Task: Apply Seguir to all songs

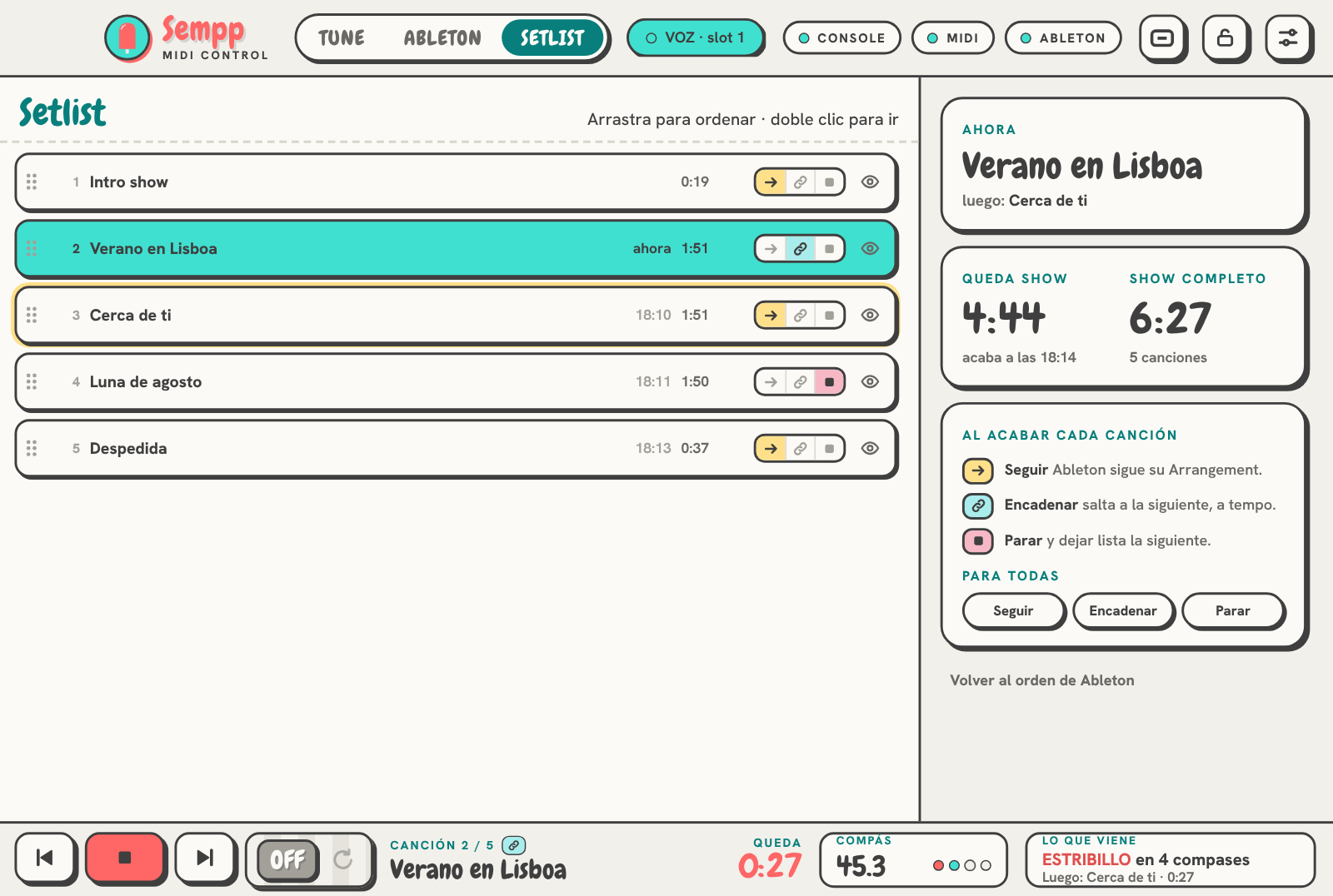Action: pyautogui.click(x=1013, y=610)
